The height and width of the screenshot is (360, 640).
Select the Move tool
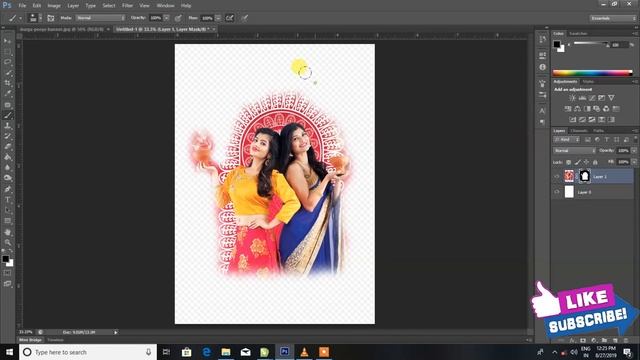pyautogui.click(x=7, y=41)
